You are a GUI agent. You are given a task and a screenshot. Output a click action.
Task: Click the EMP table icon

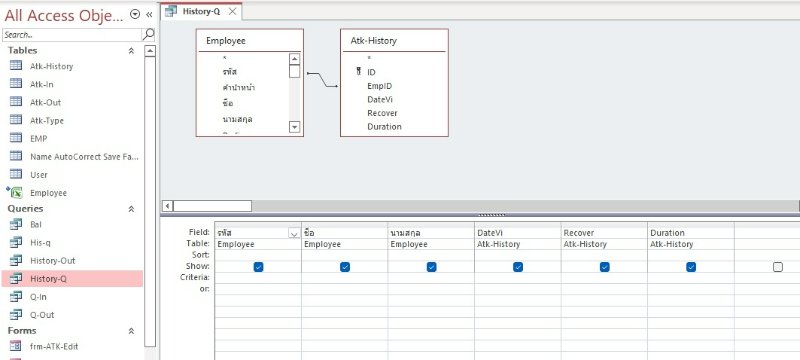coord(16,138)
